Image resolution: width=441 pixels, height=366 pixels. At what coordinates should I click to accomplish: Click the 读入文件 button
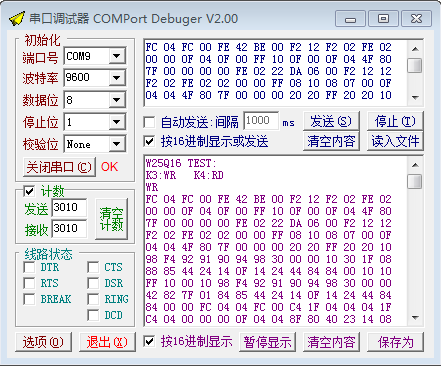click(395, 141)
